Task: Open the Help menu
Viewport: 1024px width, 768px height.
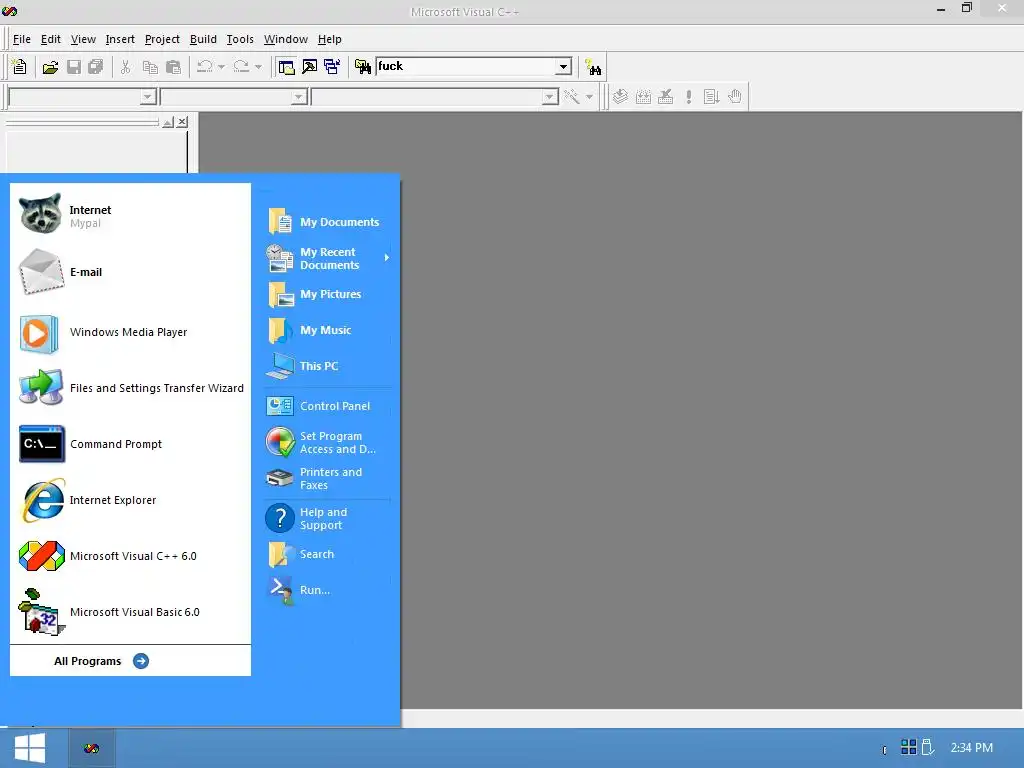Action: click(330, 39)
